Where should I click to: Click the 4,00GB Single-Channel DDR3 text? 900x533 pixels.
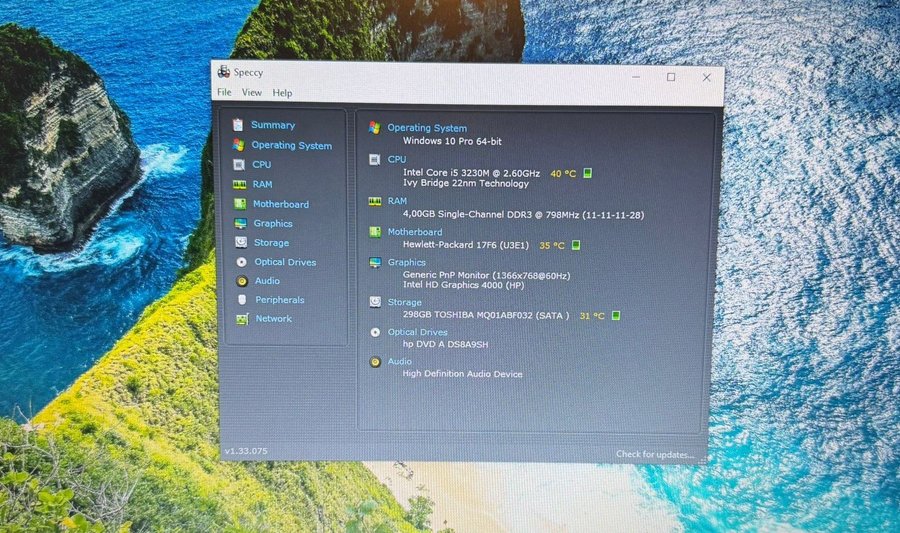click(x=523, y=215)
